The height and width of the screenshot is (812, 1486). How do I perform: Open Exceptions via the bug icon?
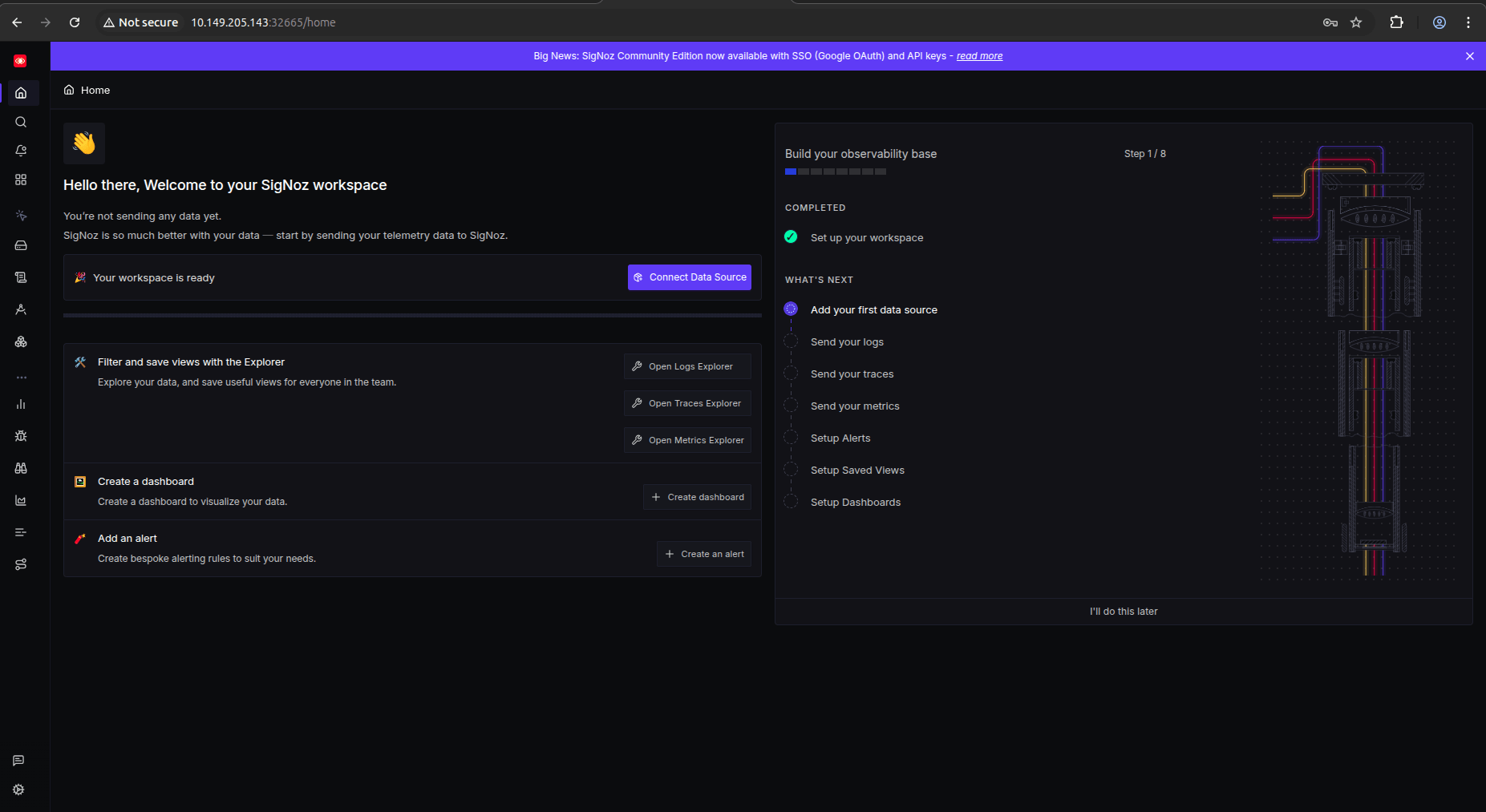(21, 436)
